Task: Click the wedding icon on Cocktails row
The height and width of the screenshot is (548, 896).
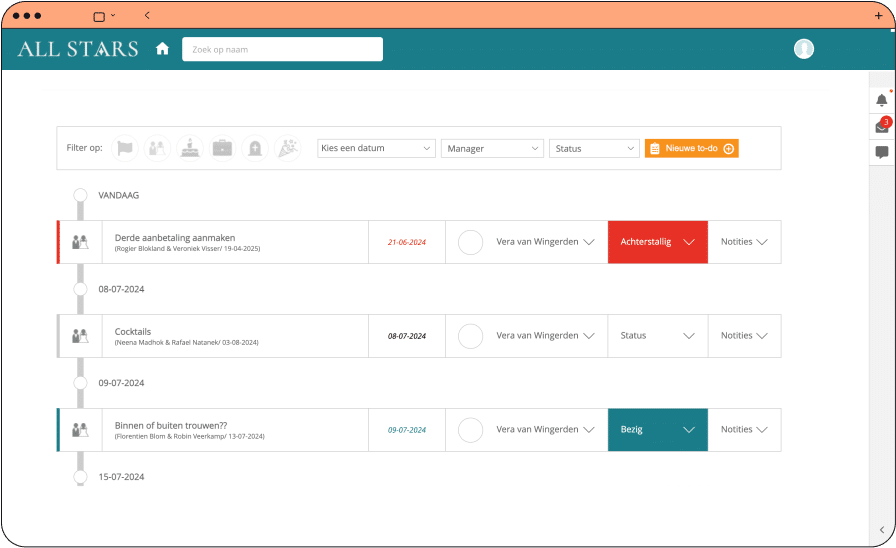Action: point(80,336)
